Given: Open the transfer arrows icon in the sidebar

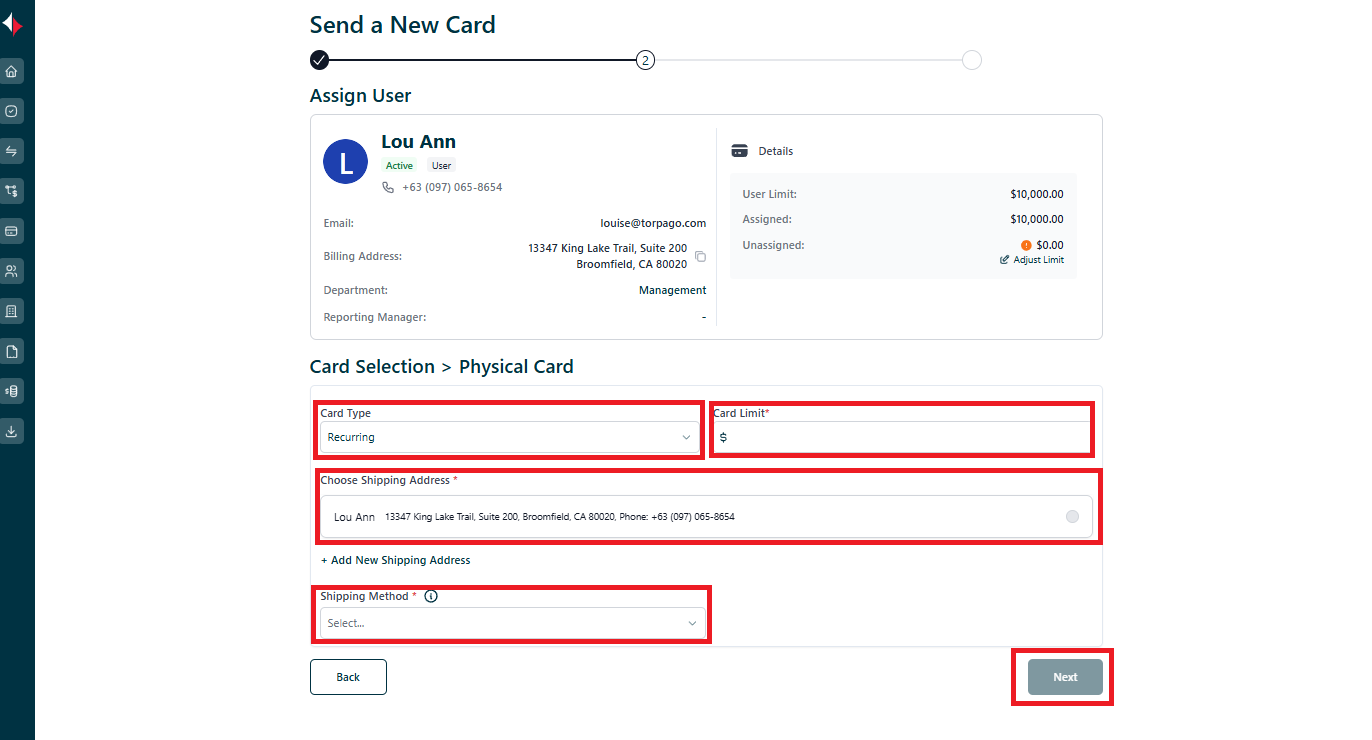Looking at the screenshot, I should 12,151.
